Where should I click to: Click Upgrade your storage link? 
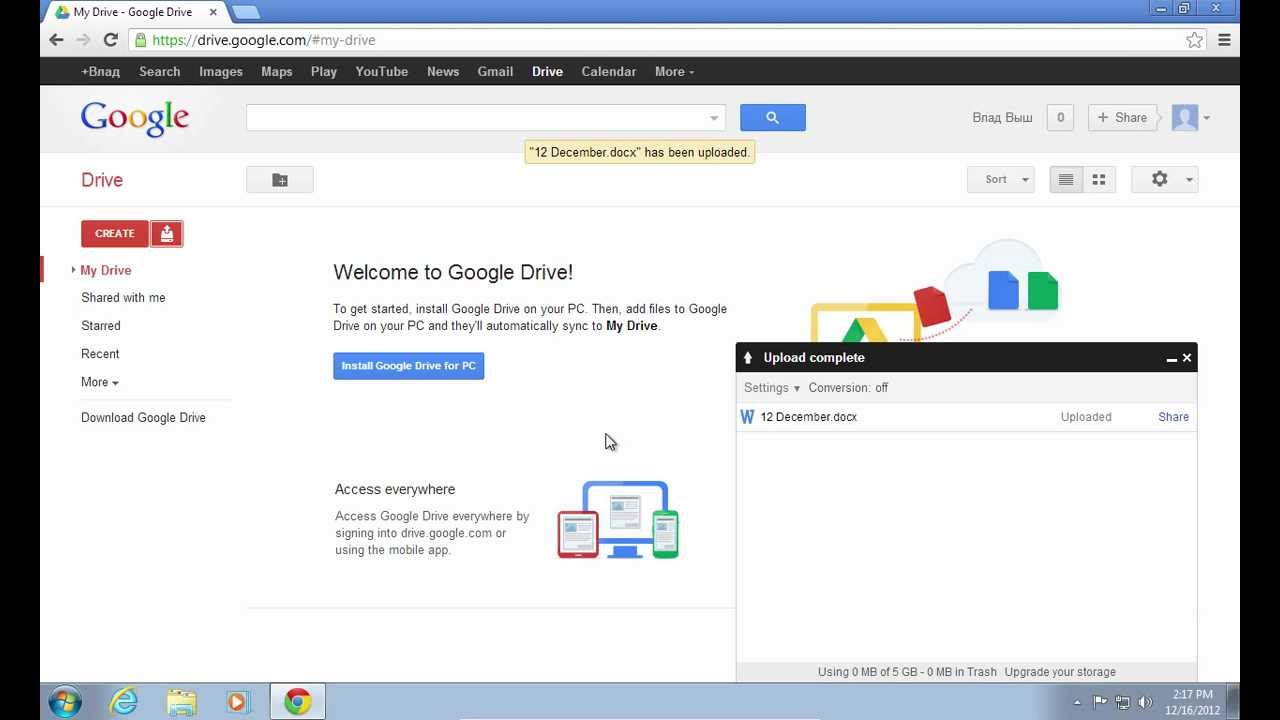coord(1060,672)
